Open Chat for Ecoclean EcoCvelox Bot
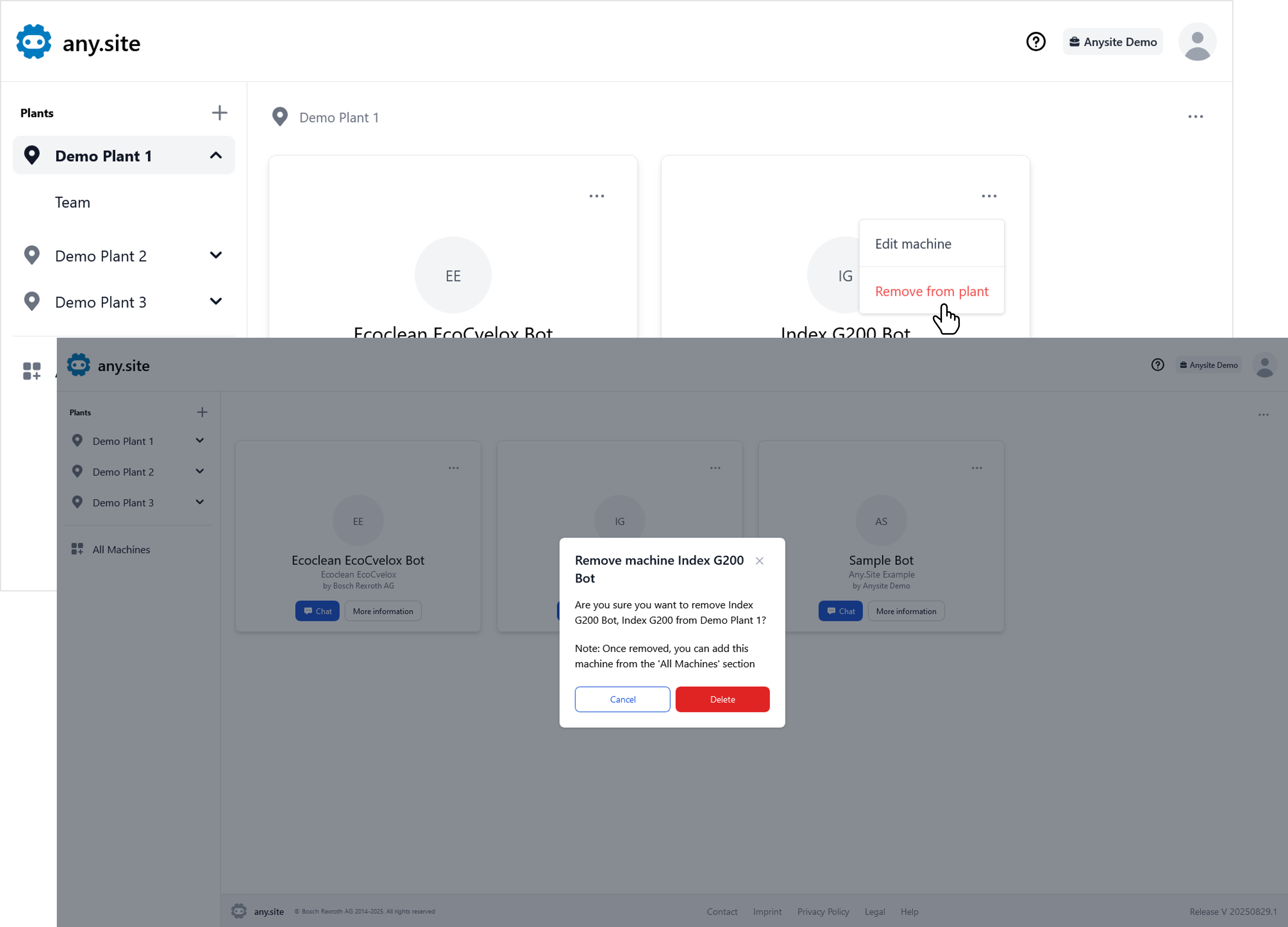Viewport: 1288px width, 927px height. tap(318, 611)
